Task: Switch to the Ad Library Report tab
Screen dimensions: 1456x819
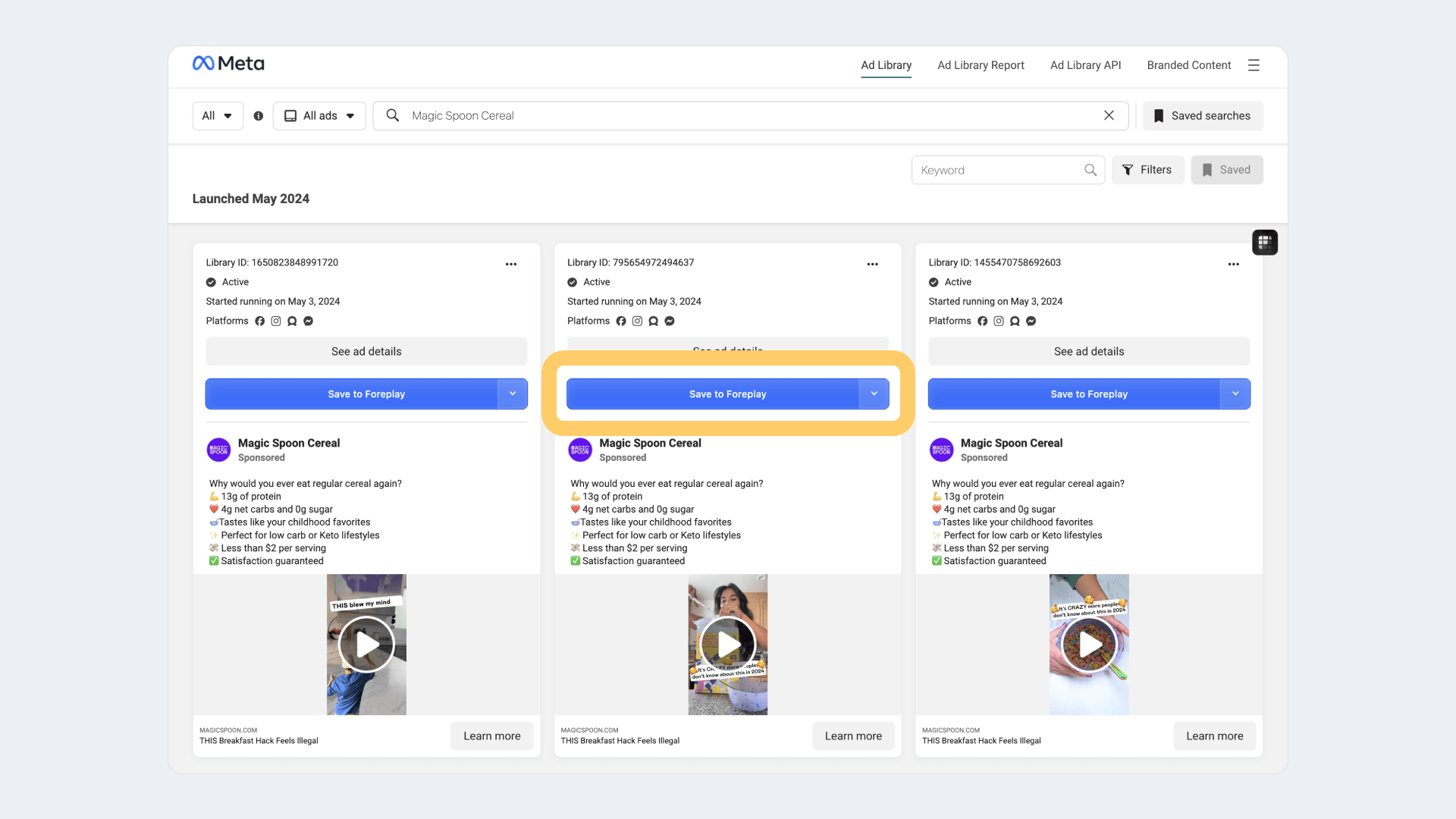Action: pos(981,65)
